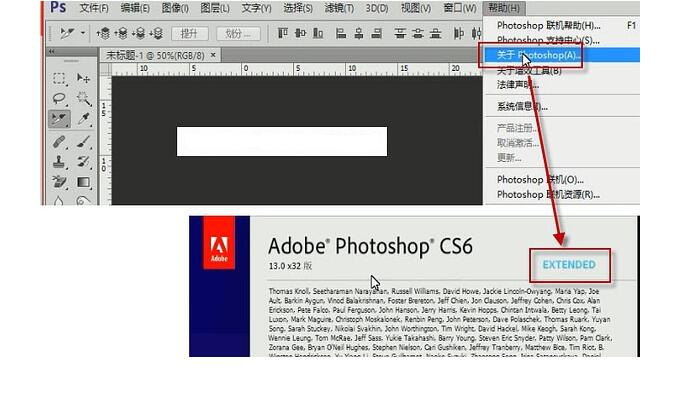The height and width of the screenshot is (404, 693).
Task: Select the Gradient tool
Action: [83, 182]
